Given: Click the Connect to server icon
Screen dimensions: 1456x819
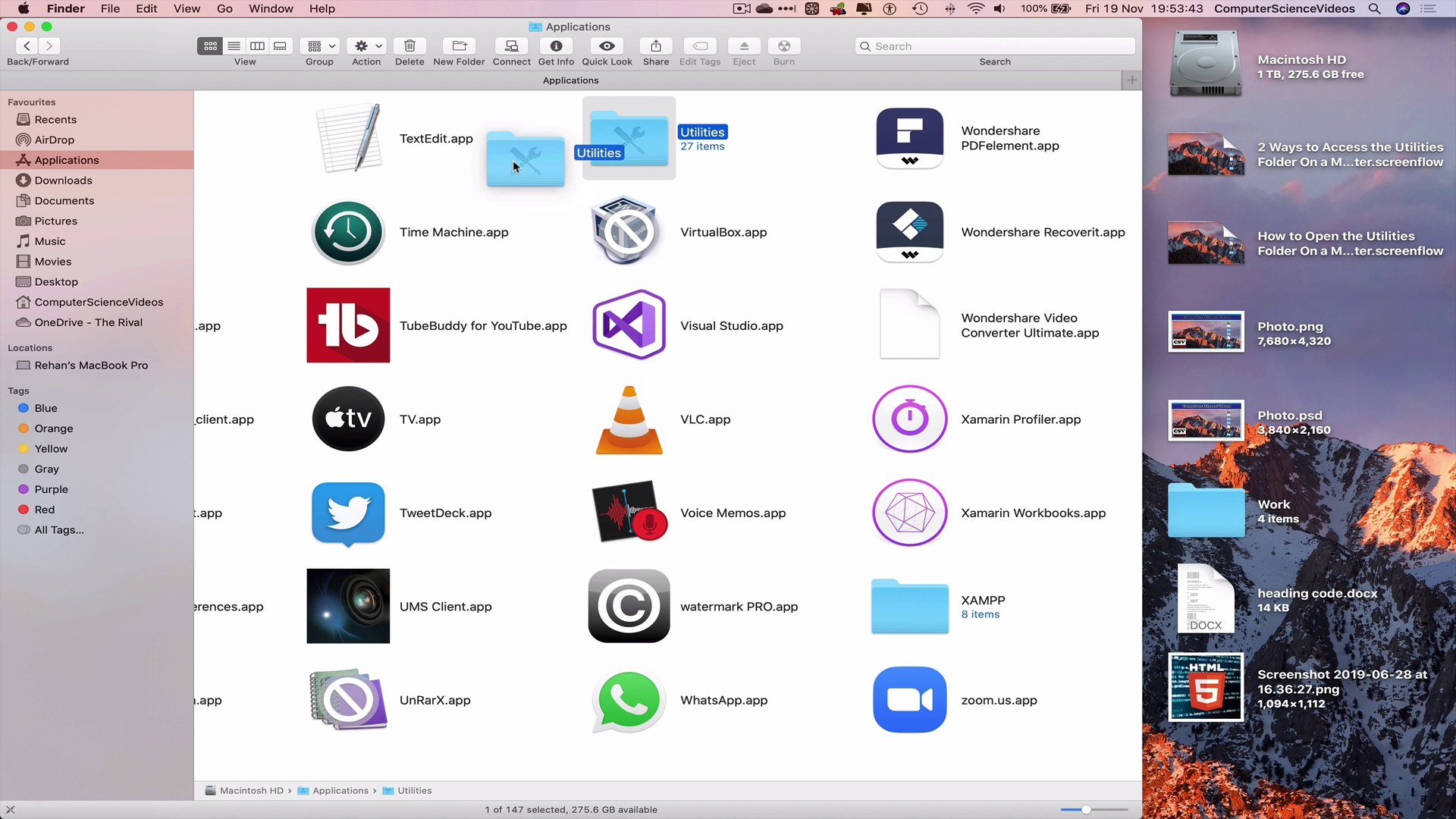Looking at the screenshot, I should click(x=511, y=46).
